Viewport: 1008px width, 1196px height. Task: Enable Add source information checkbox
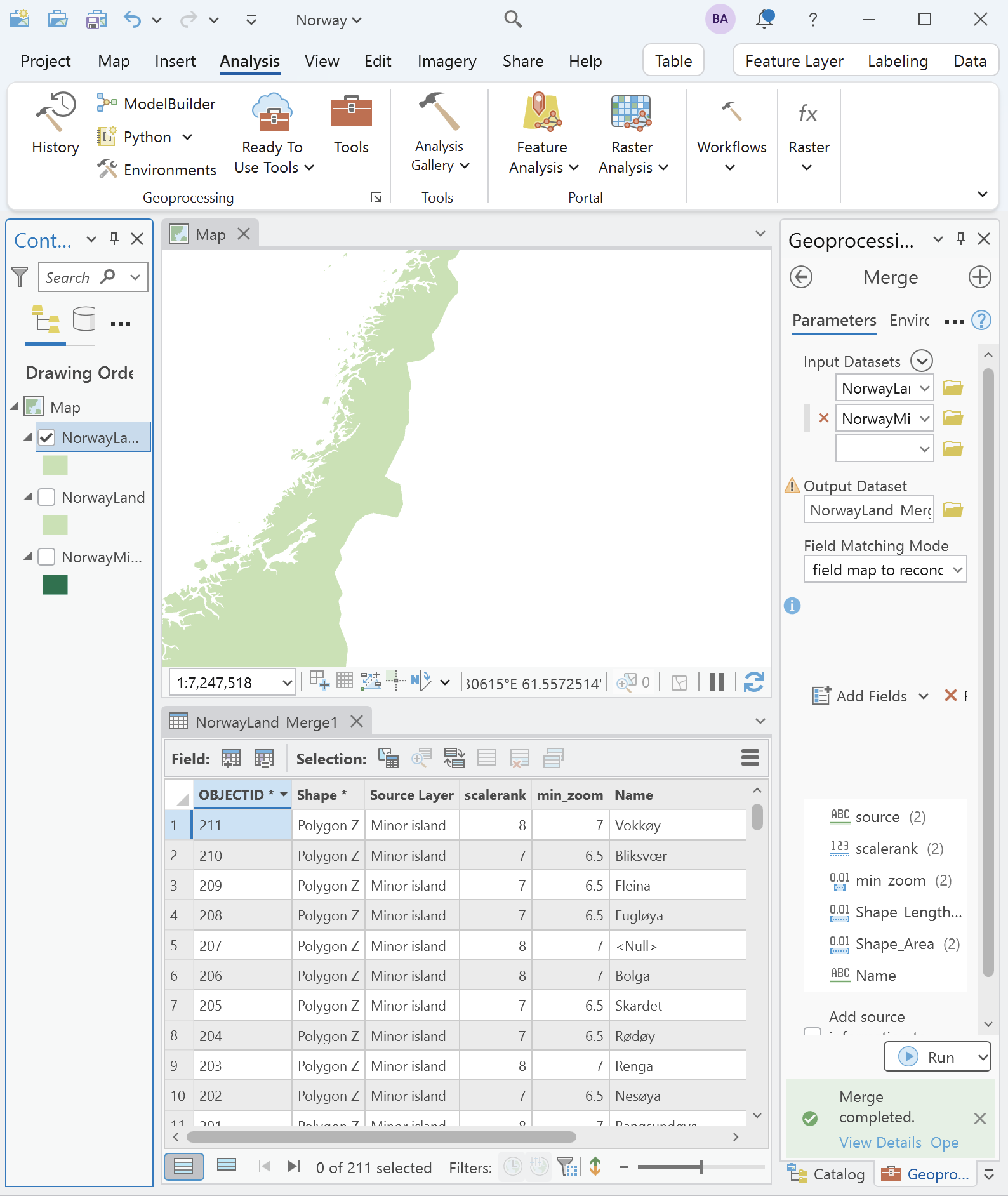(x=812, y=1031)
